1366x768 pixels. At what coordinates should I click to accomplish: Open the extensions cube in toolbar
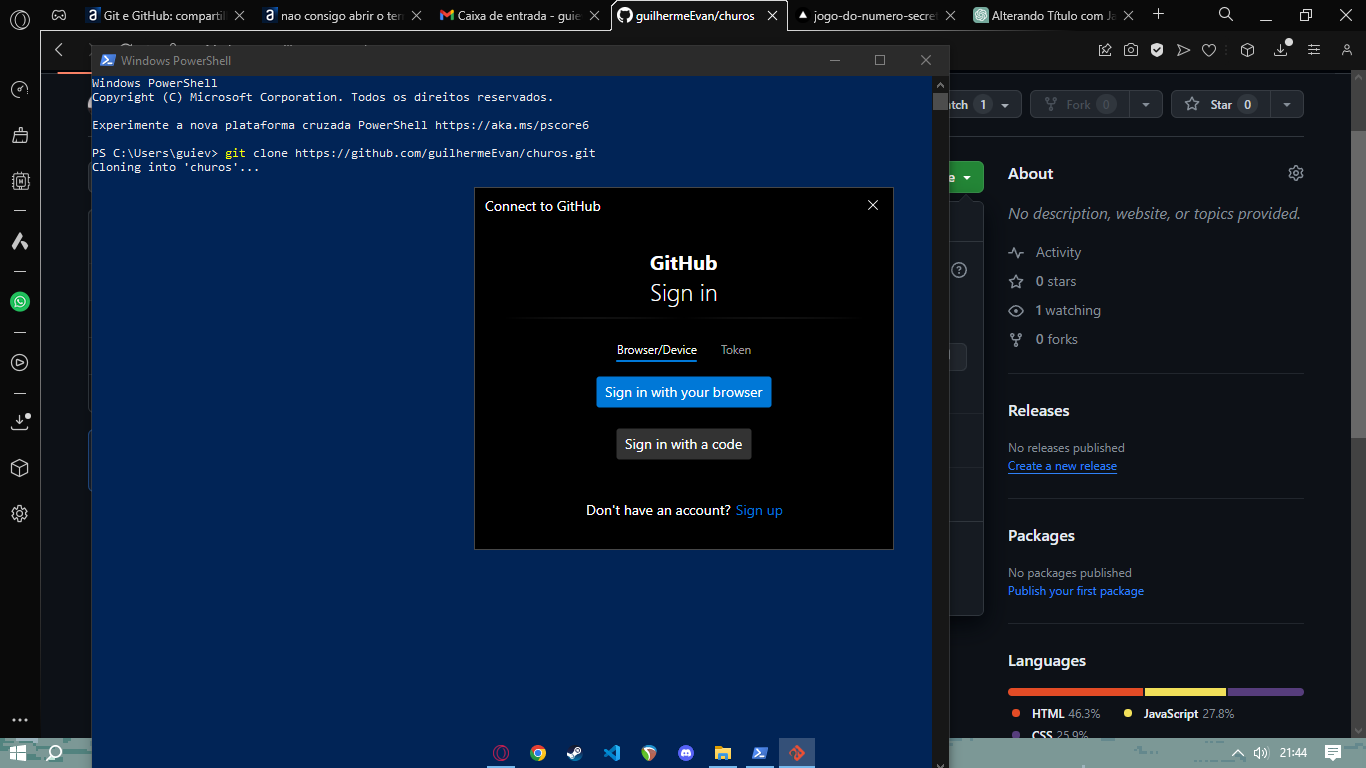(1247, 50)
